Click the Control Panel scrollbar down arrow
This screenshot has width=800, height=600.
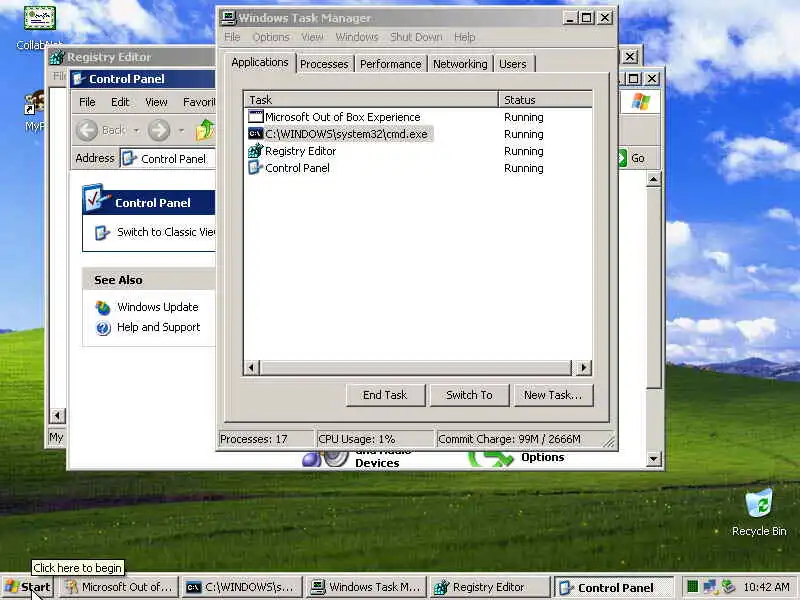click(654, 458)
